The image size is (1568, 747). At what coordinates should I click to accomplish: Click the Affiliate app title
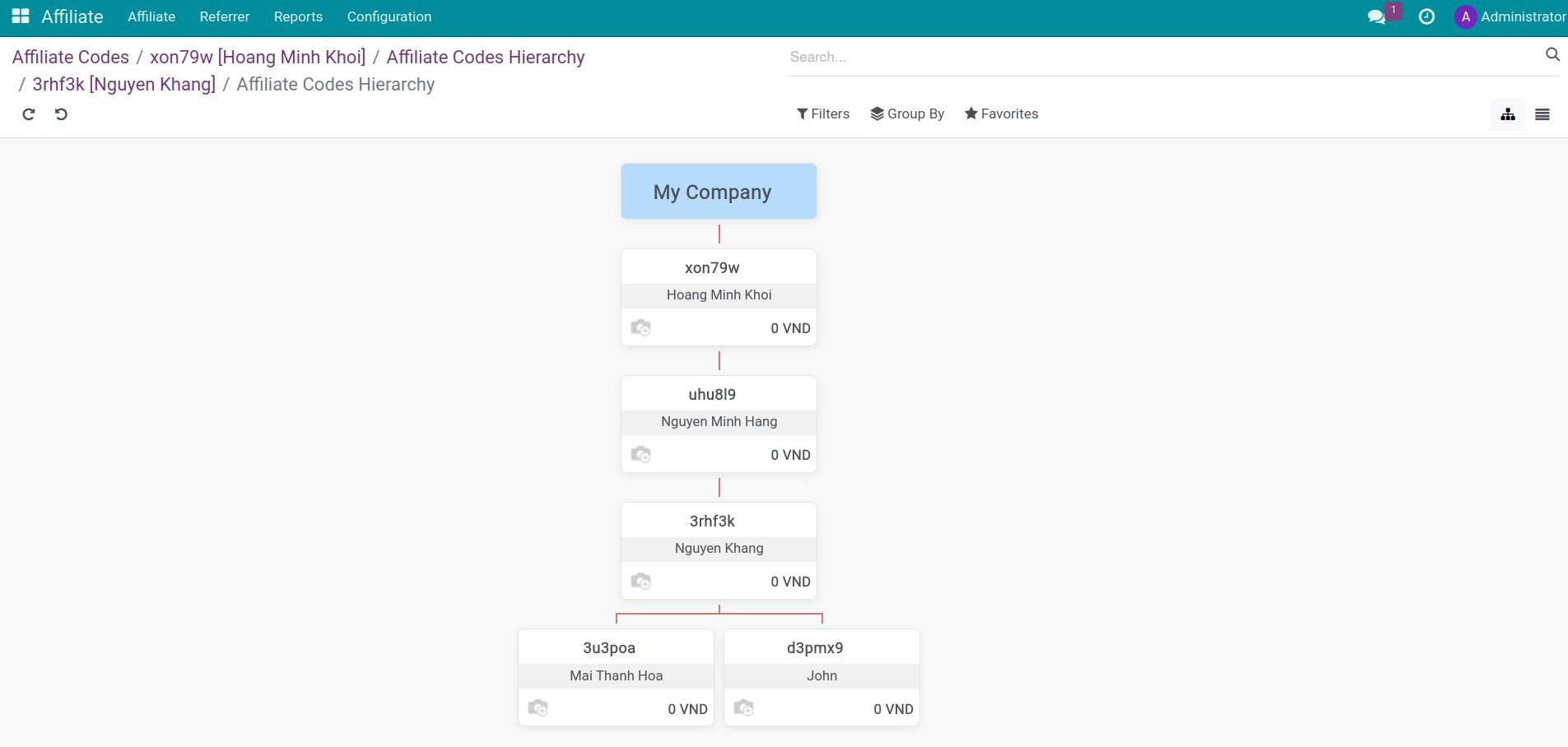(72, 16)
